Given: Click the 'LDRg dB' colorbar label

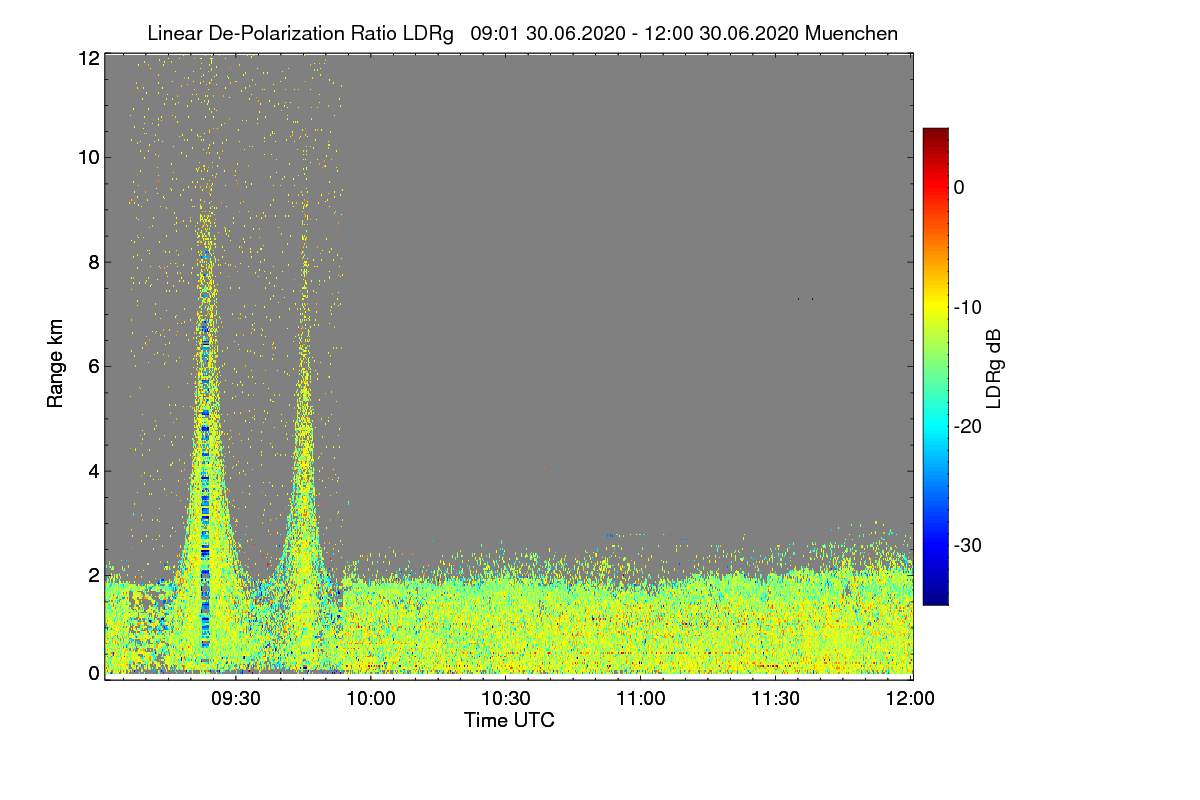Looking at the screenshot, I should coord(994,368).
